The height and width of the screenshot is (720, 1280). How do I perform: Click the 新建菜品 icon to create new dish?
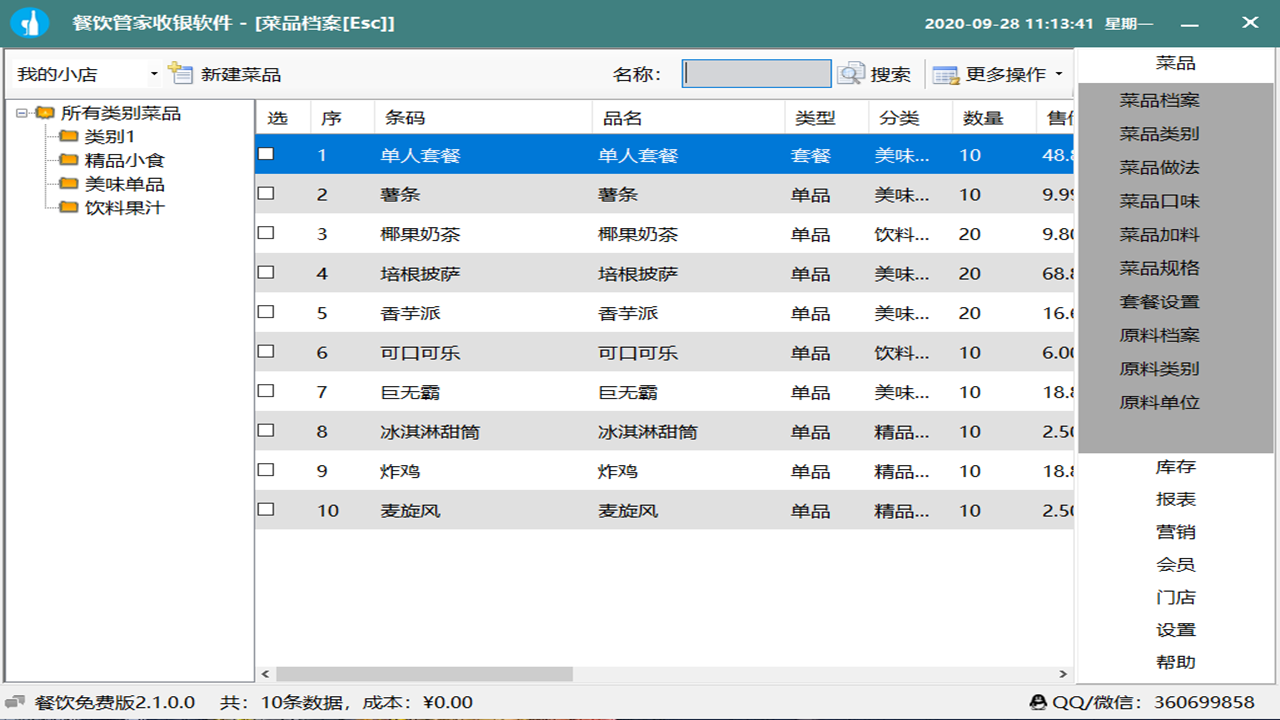pyautogui.click(x=180, y=72)
